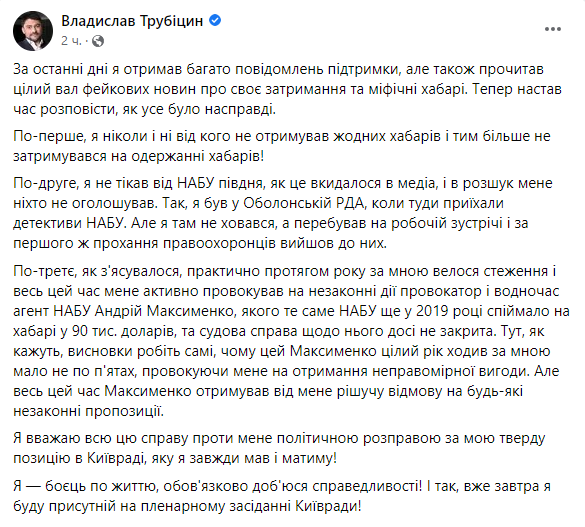Open the author name Владислав Трубіцин link
Image resolution: width=585 pixels, height=527 pixels.
click(x=132, y=21)
